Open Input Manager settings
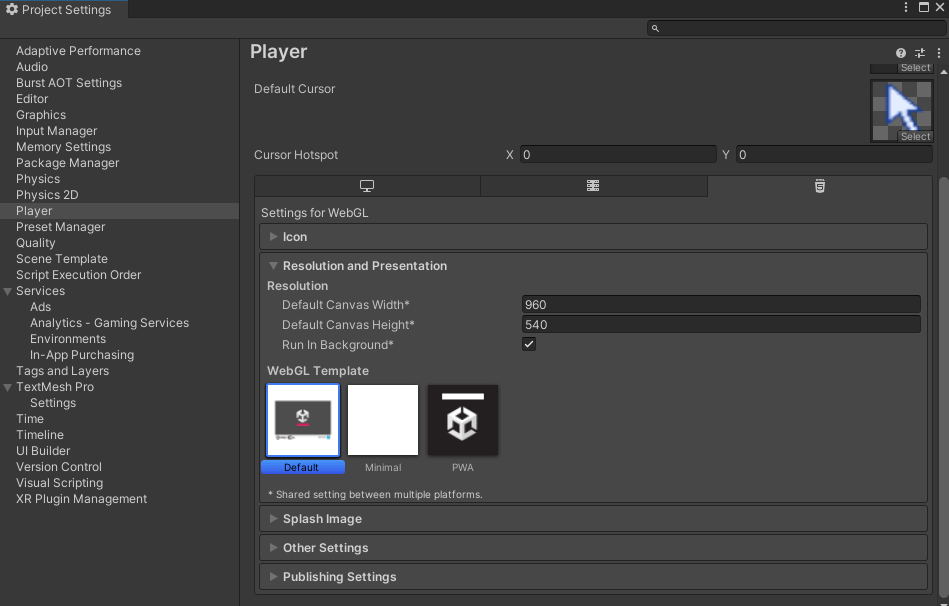The width and height of the screenshot is (949, 606). 56,131
